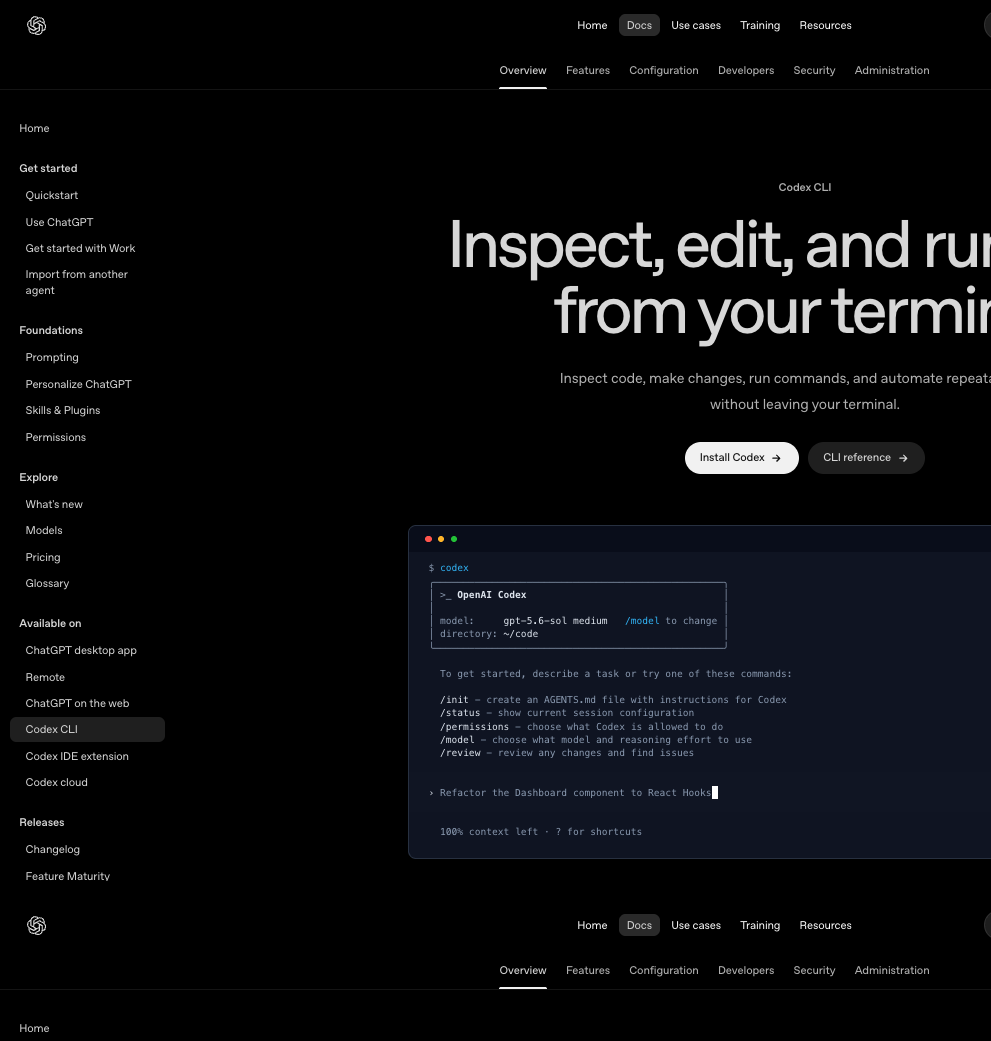
Task: Open Changelog in the sidebar
Action: (52, 849)
